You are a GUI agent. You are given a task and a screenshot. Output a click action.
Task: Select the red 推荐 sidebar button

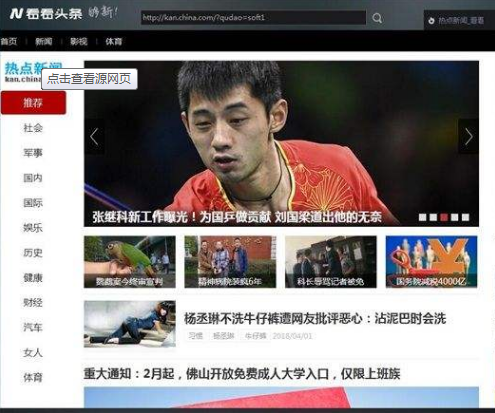[33, 103]
